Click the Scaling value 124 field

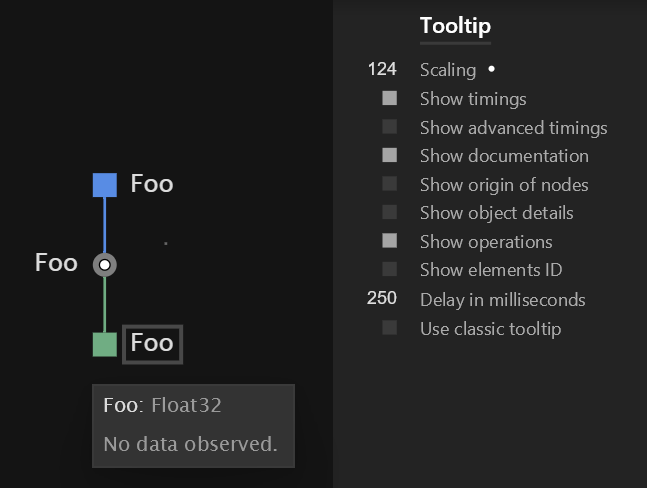pos(382,69)
